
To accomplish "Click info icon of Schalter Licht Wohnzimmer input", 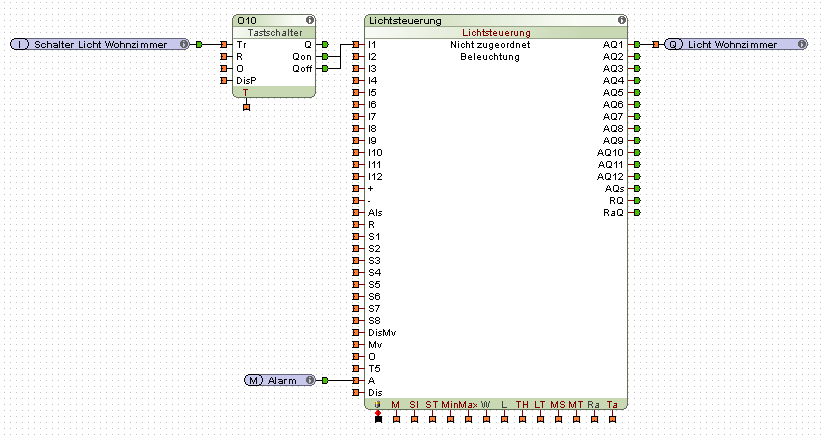I will point(184,44).
